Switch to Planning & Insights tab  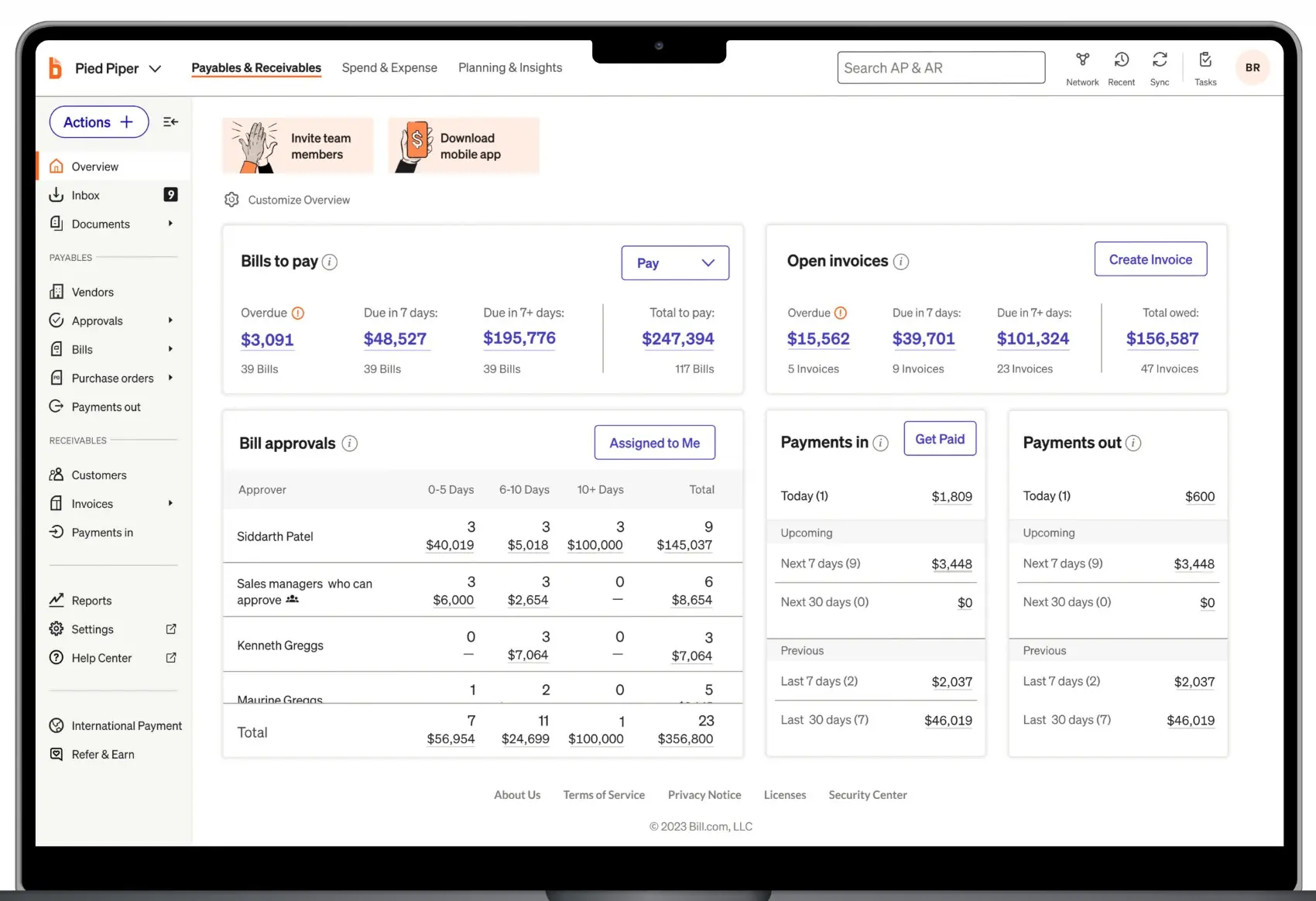coord(510,68)
